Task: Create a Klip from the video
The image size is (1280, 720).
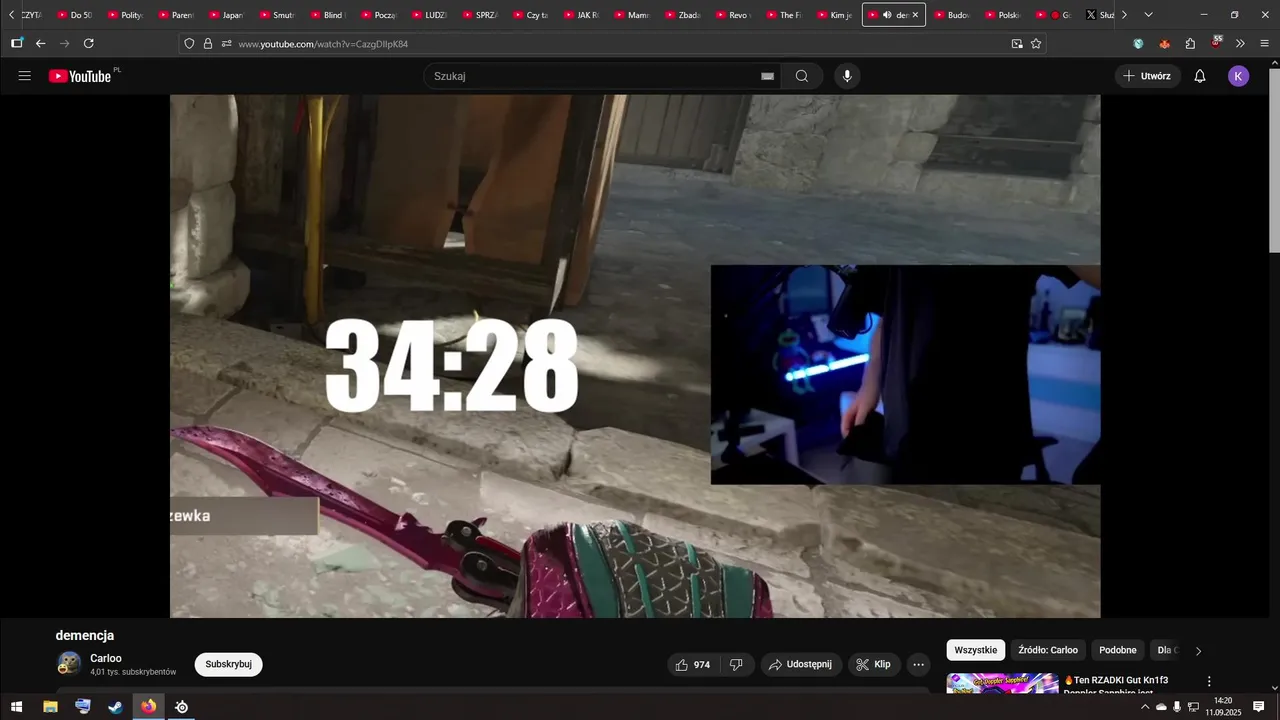Action: click(x=874, y=664)
